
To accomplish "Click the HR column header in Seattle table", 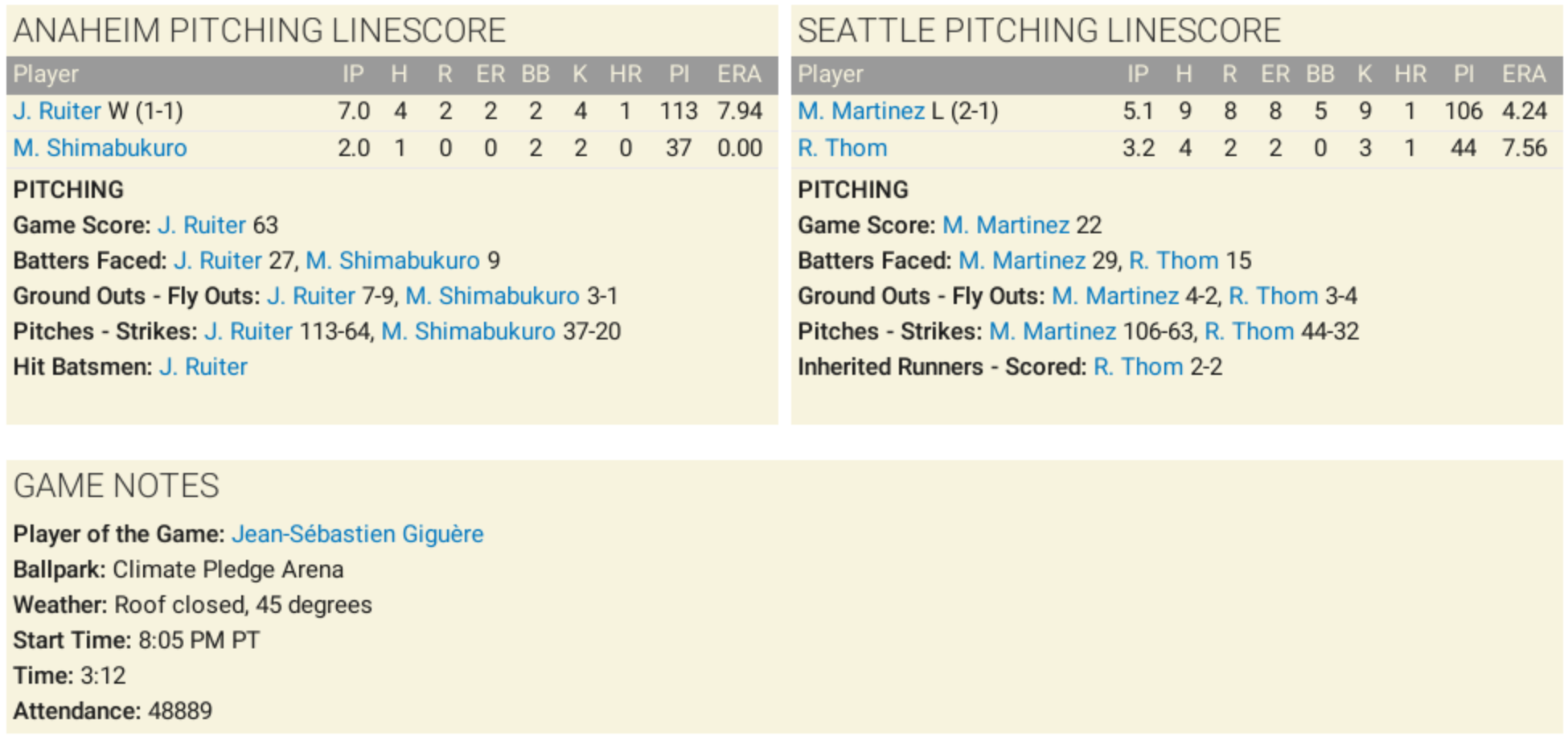I will pyautogui.click(x=1410, y=74).
